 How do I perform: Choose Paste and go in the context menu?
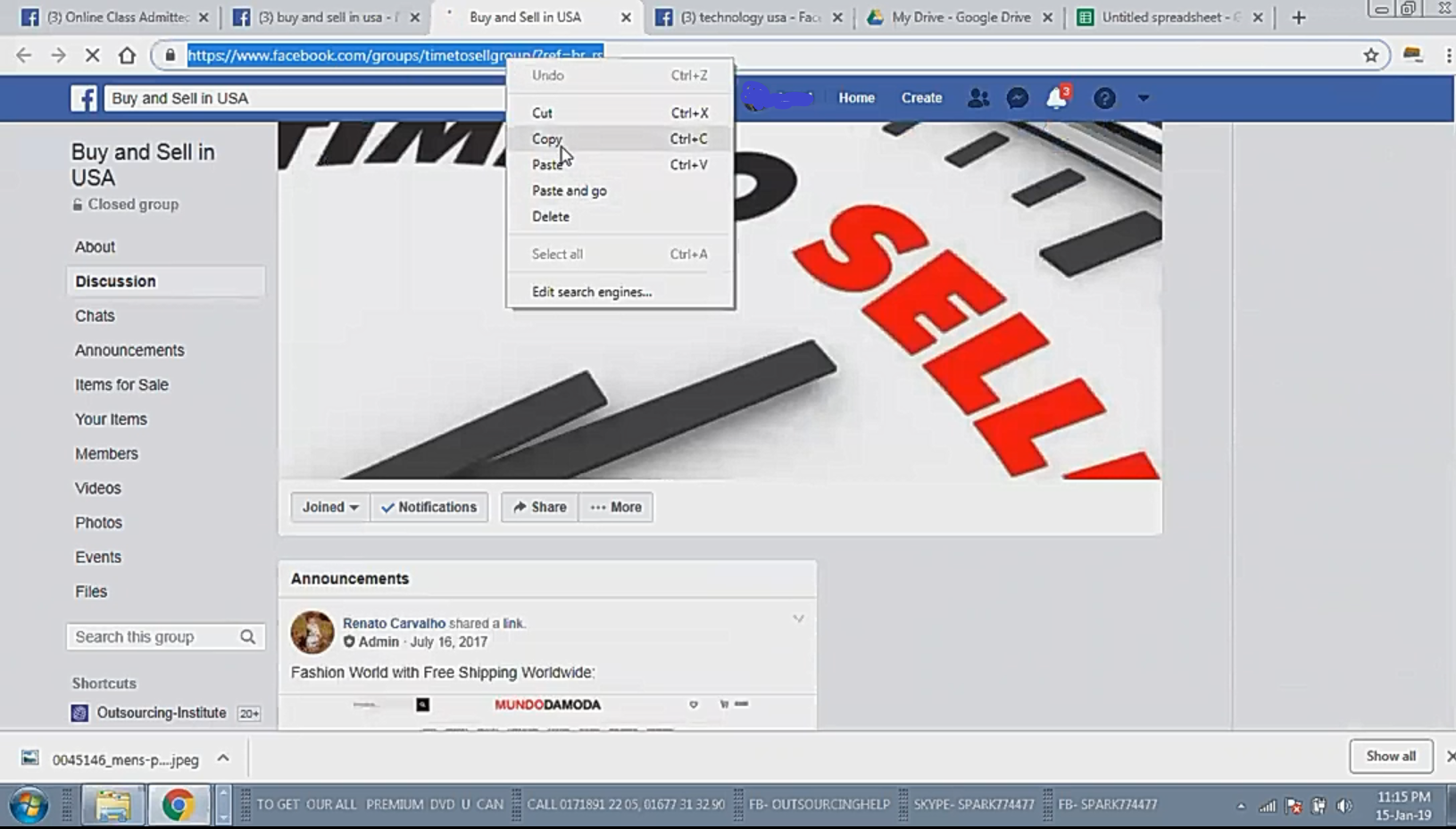pos(569,191)
